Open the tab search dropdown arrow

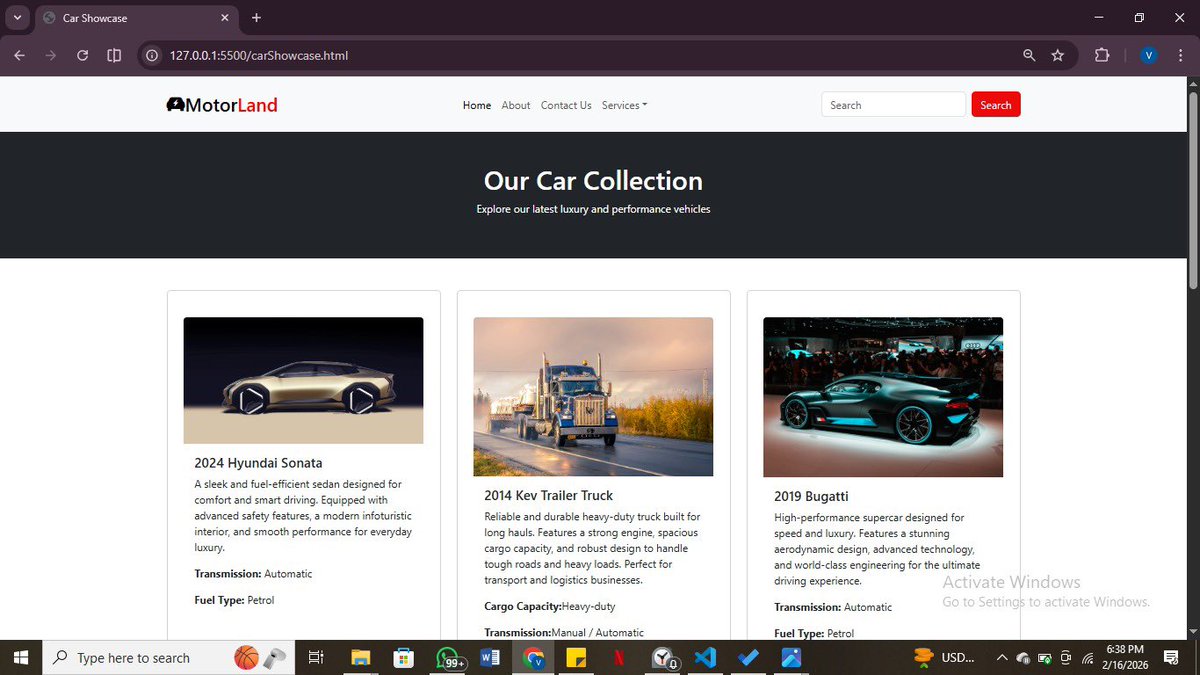(17, 18)
